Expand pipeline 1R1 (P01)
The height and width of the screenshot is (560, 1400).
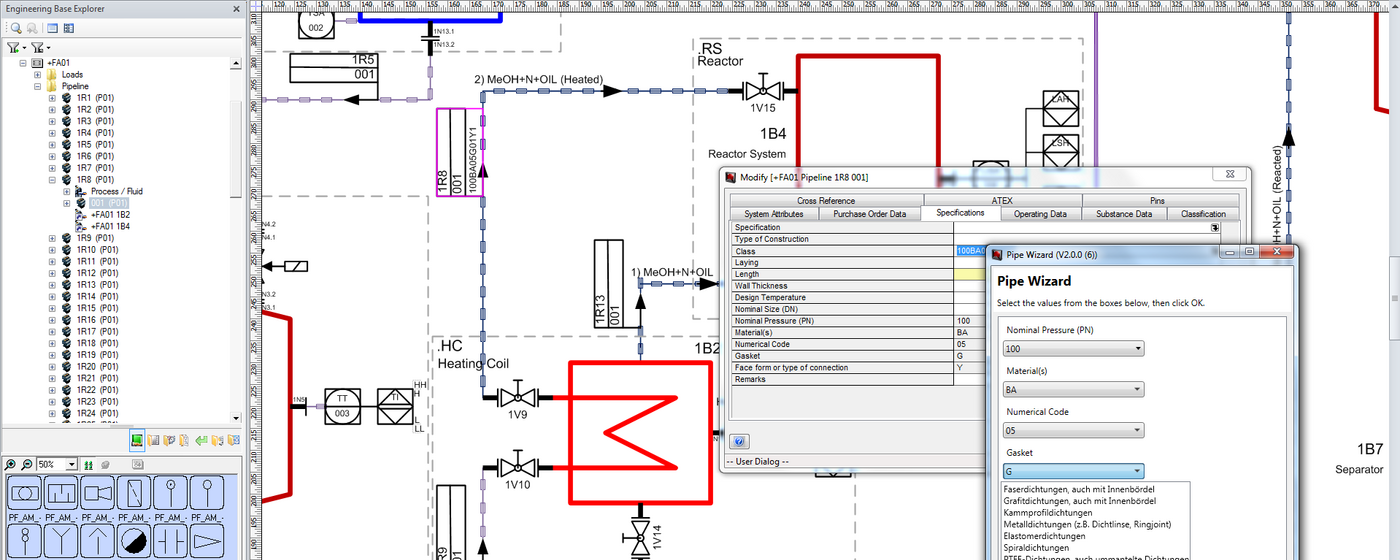pyautogui.click(x=52, y=98)
